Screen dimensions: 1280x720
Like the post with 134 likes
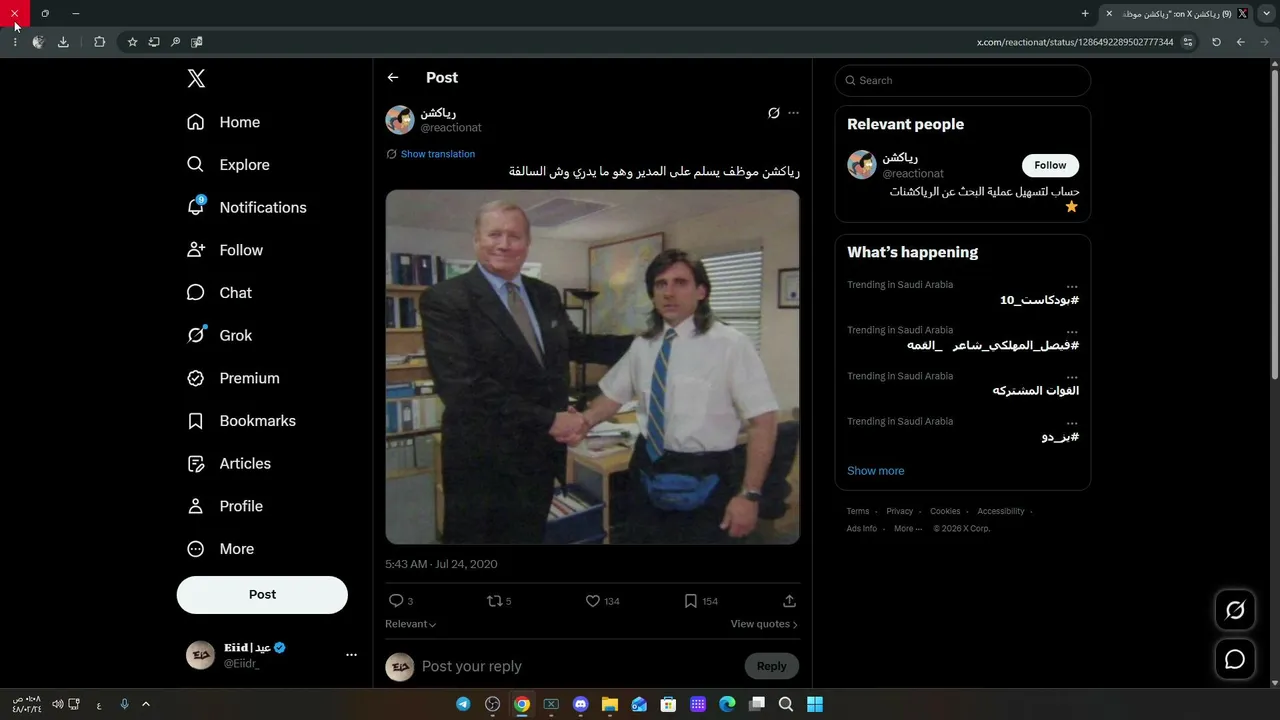(593, 601)
